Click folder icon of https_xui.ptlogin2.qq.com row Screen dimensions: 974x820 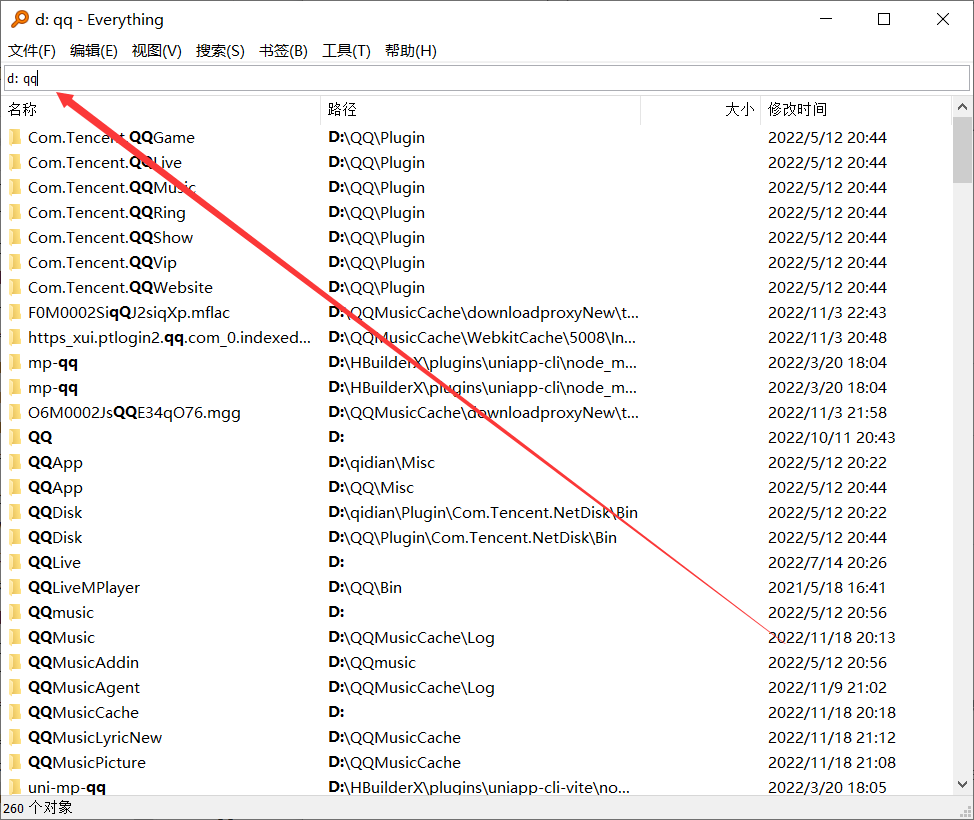pyautogui.click(x=16, y=337)
